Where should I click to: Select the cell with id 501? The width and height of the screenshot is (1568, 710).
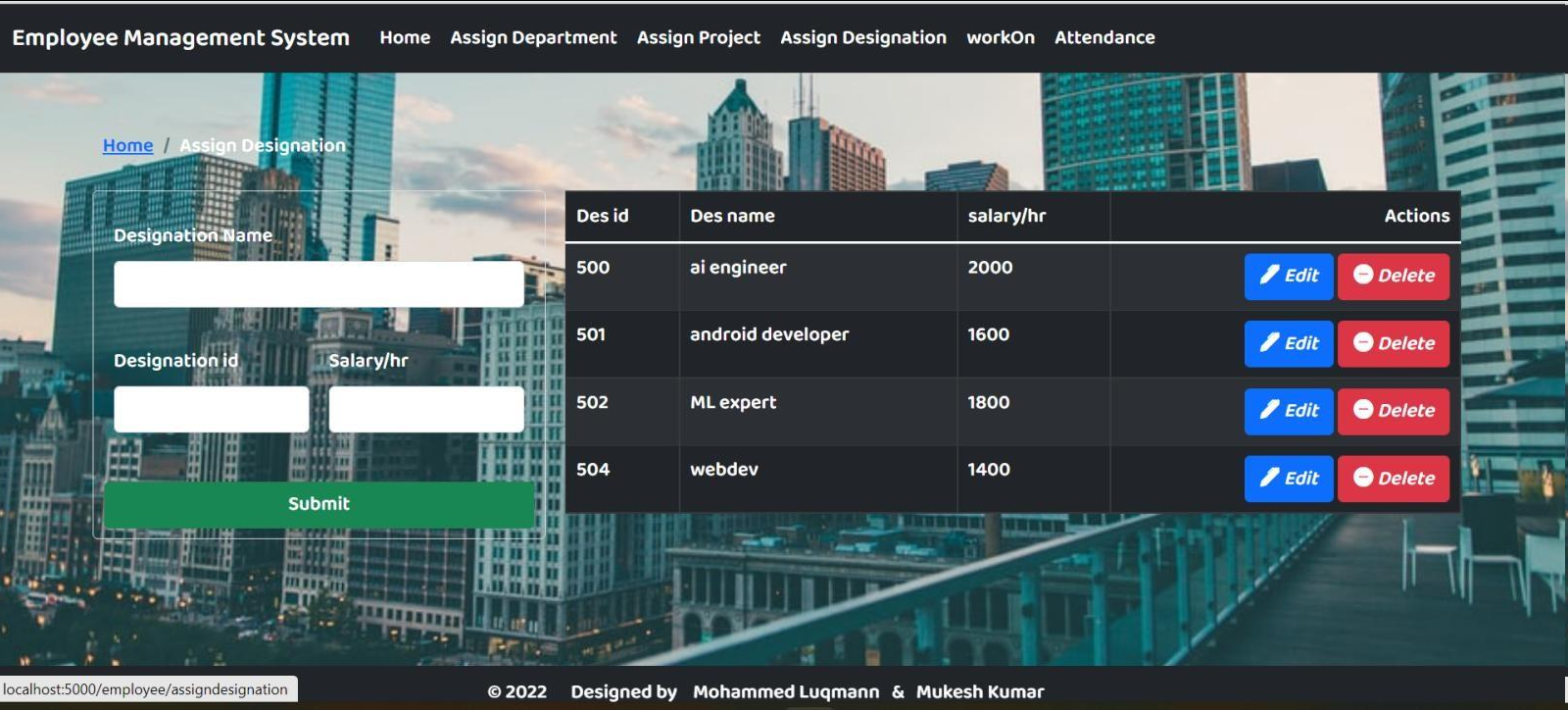(622, 344)
